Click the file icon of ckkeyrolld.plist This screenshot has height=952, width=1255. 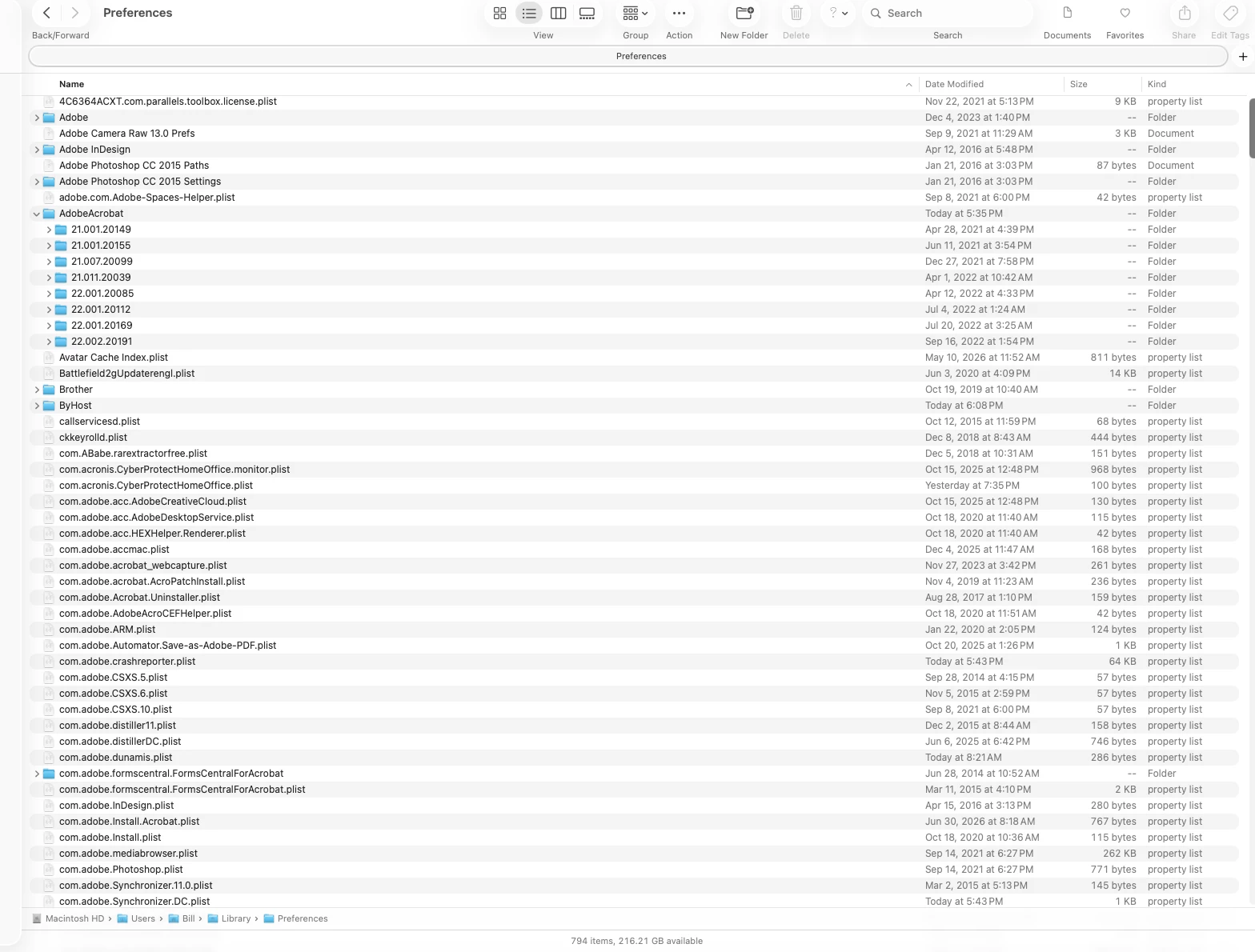pyautogui.click(x=49, y=438)
